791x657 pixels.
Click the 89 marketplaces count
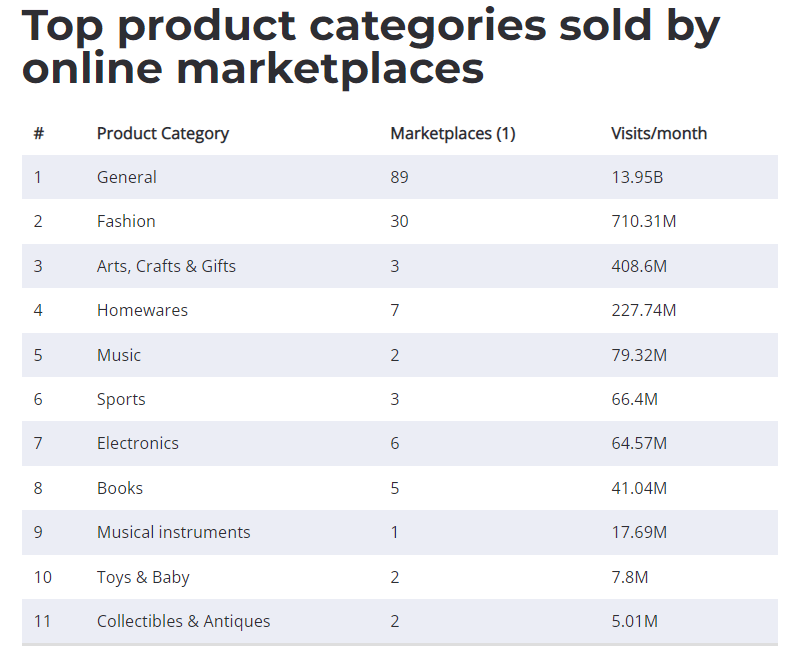point(400,177)
